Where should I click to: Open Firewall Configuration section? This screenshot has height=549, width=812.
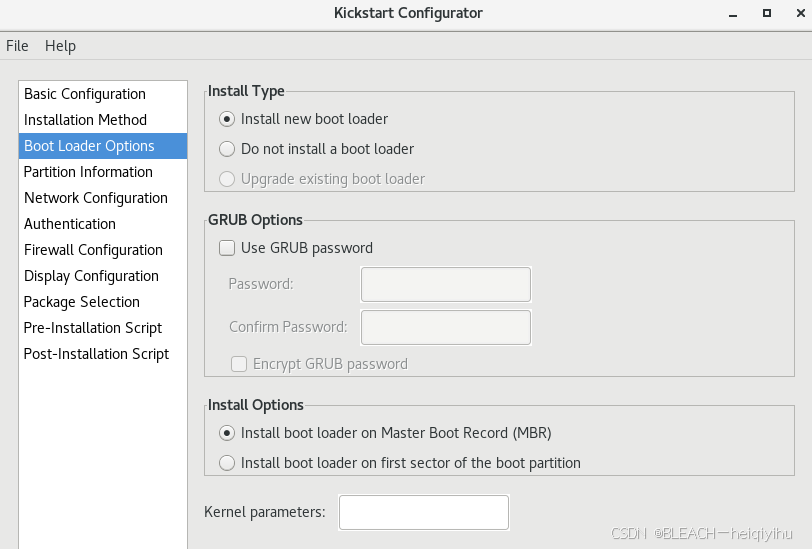[x=103, y=250]
